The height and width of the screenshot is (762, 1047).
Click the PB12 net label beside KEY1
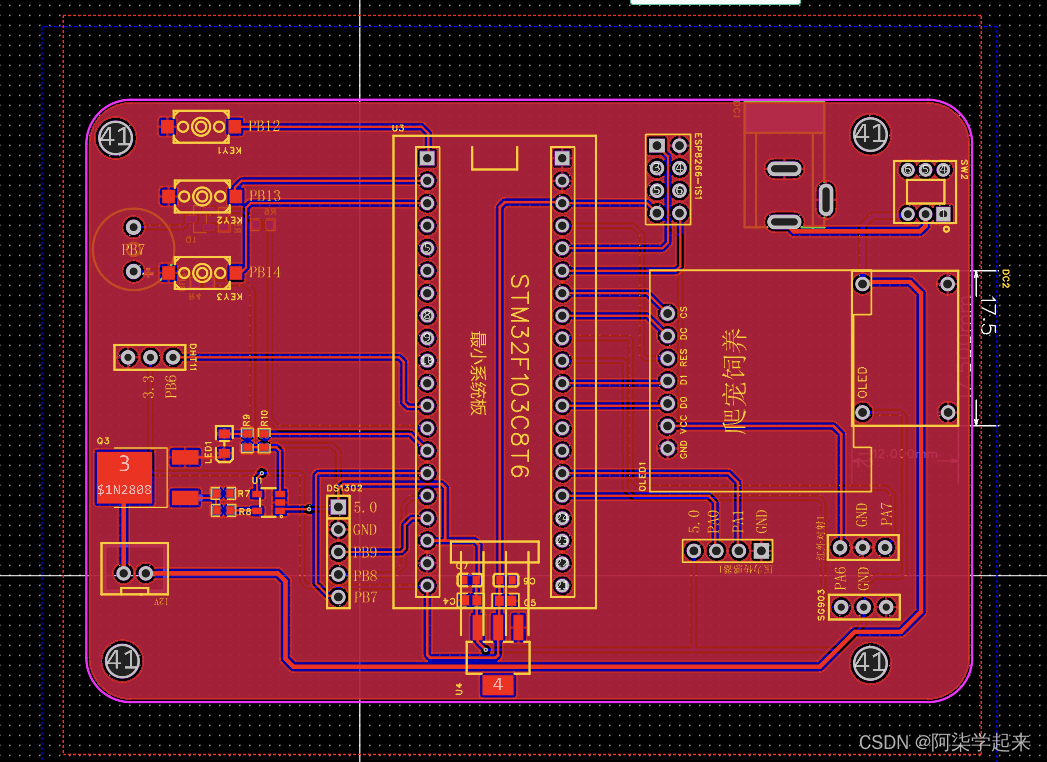point(264,126)
